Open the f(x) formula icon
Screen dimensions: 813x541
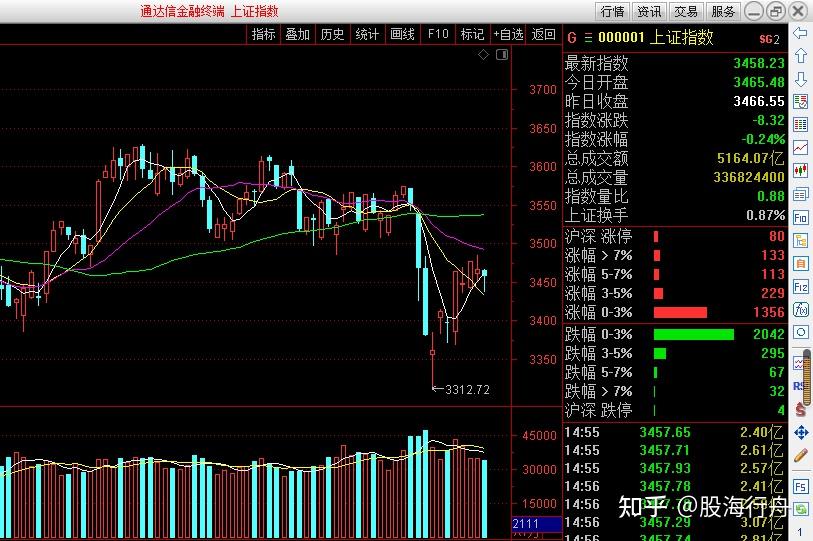tap(801, 310)
